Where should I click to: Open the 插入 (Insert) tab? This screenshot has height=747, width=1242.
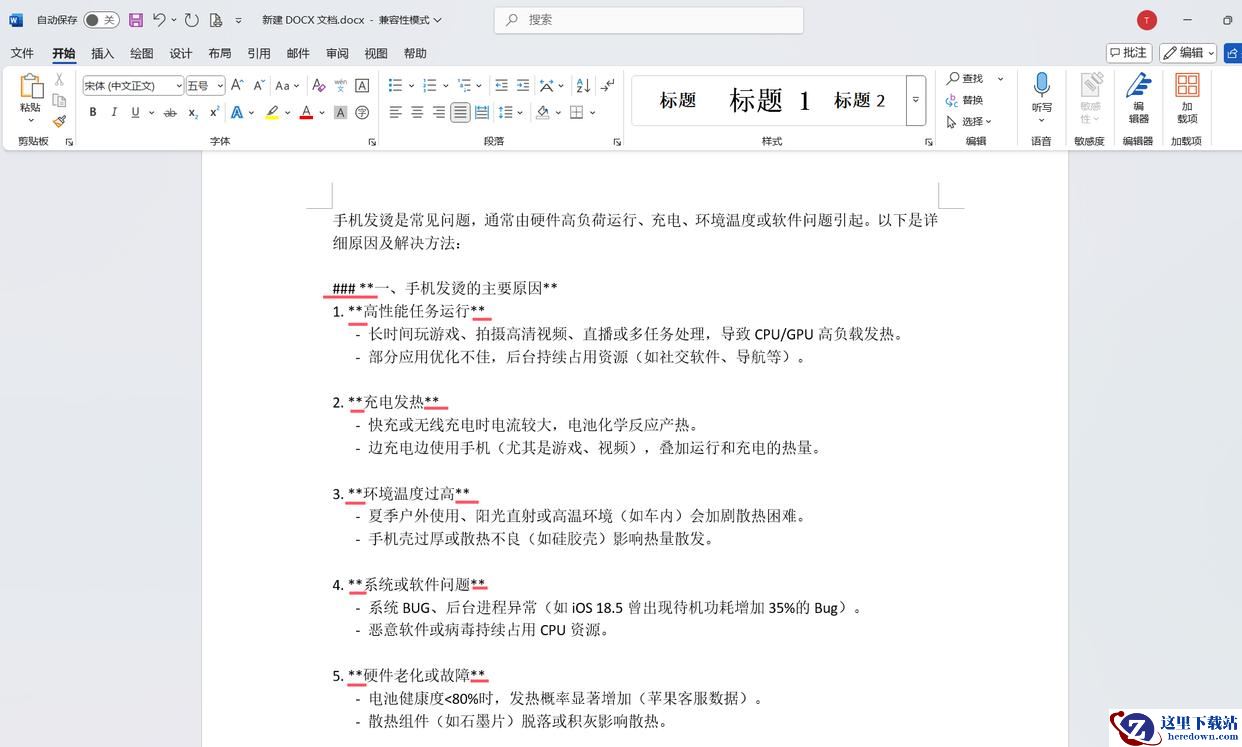103,53
